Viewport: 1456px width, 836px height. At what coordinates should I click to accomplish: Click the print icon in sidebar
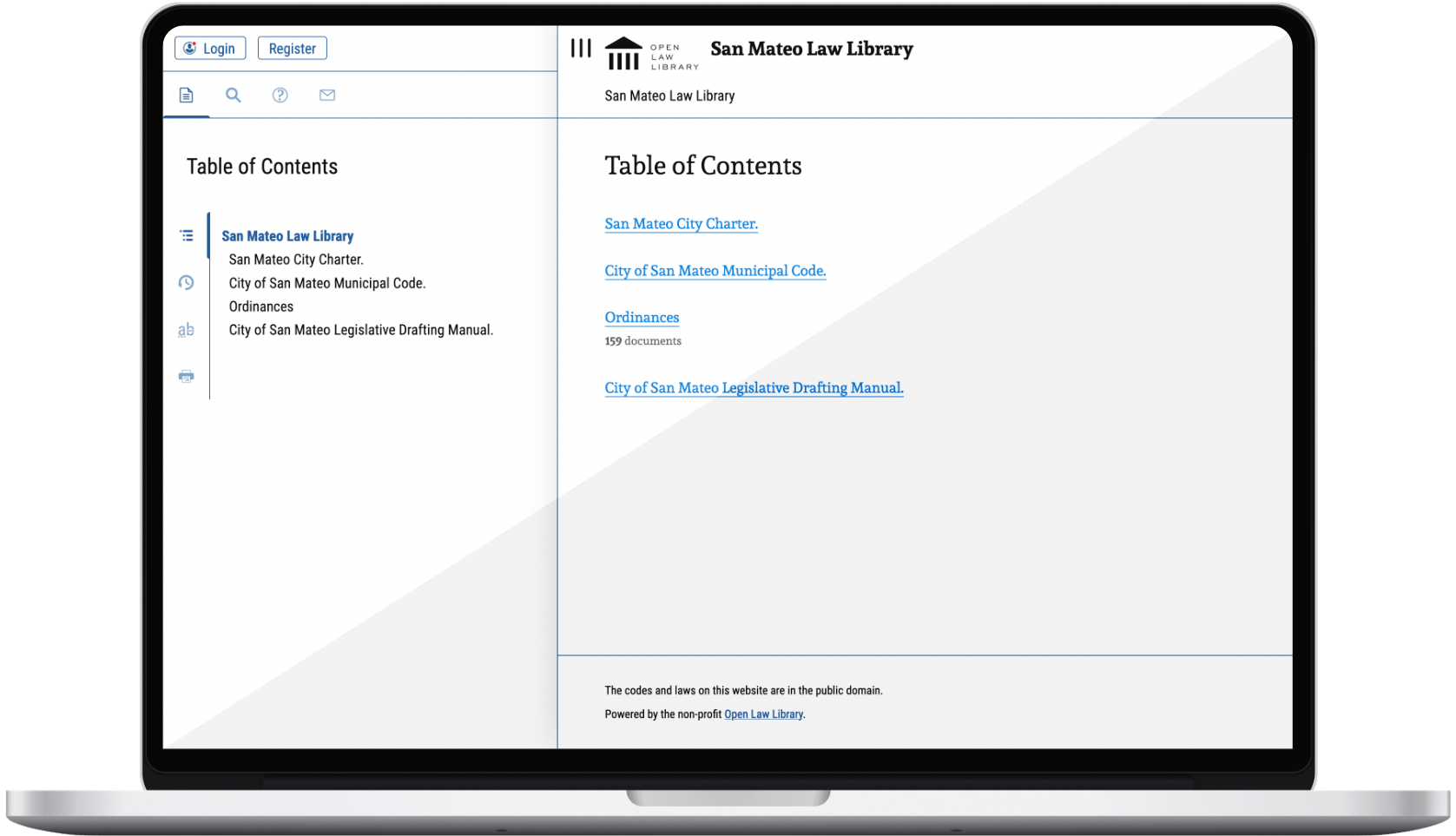point(186,376)
